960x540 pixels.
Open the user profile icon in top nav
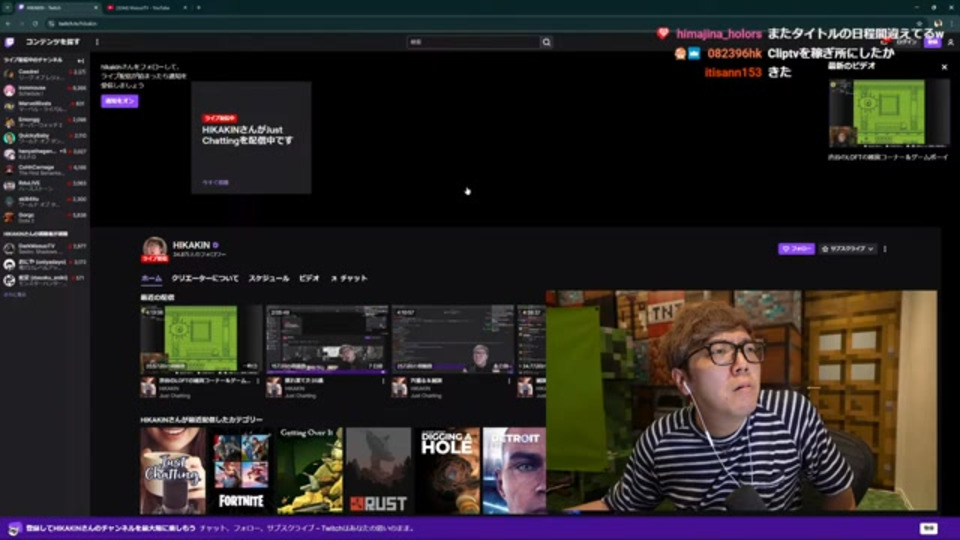click(x=951, y=42)
